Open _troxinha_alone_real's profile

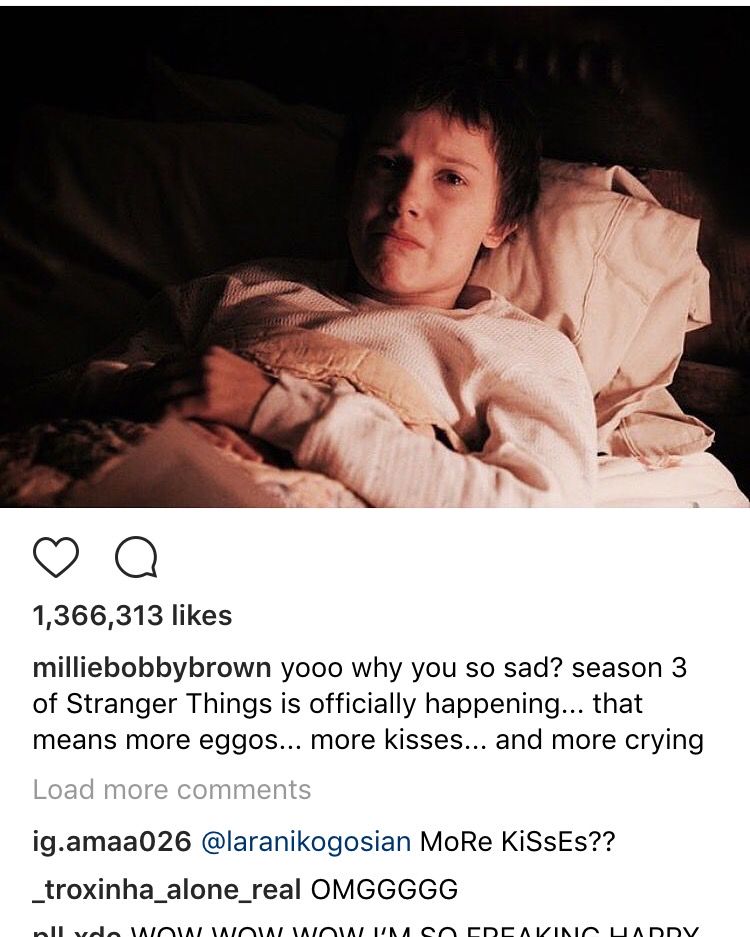tap(167, 890)
